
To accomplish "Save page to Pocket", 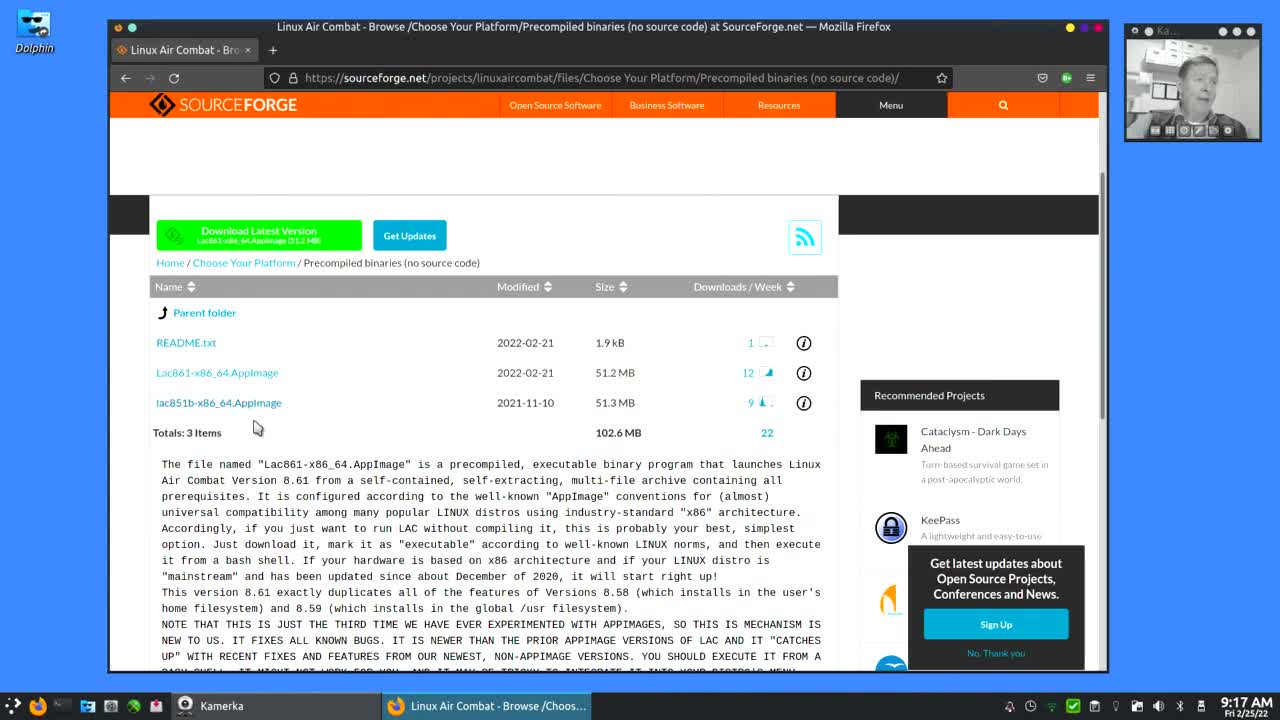I will 1042,78.
